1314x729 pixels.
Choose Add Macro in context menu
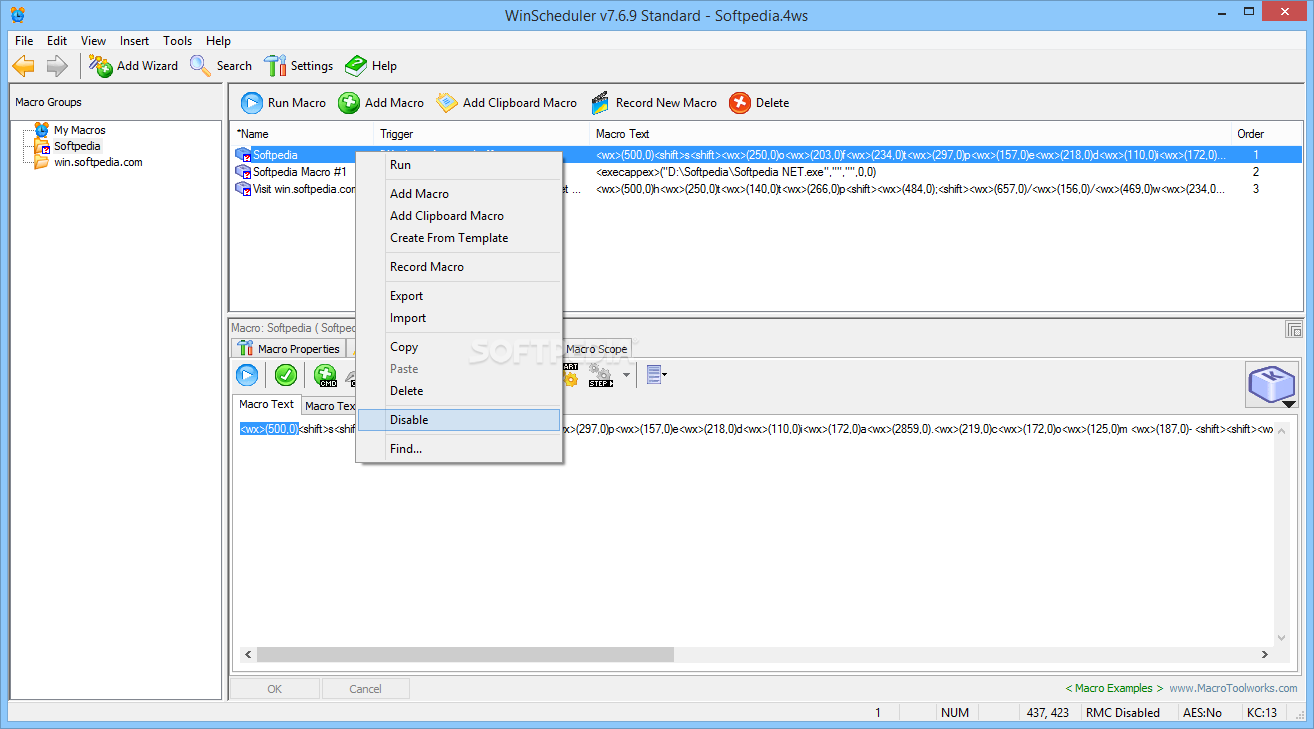(460, 194)
